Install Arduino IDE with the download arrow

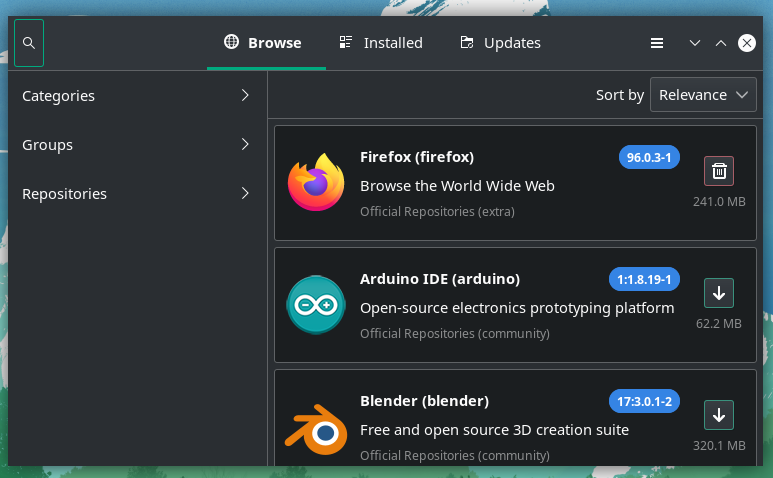pyautogui.click(x=719, y=293)
